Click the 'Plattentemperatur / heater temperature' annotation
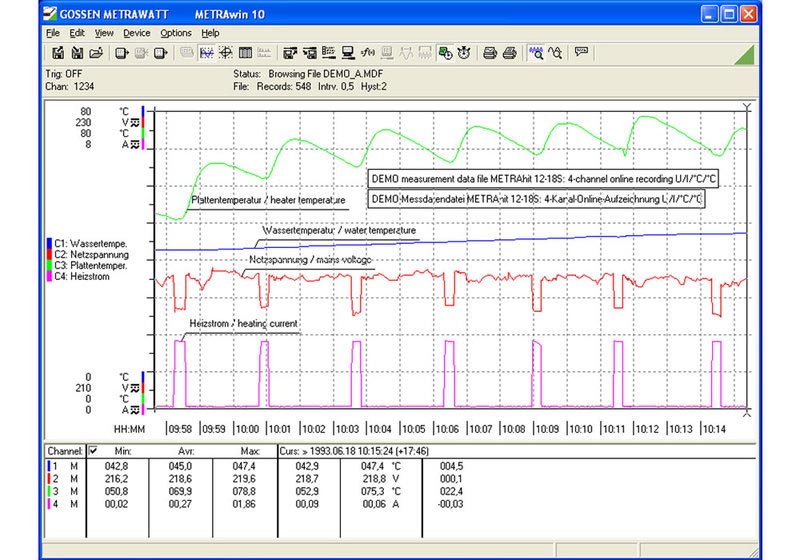This screenshot has height=560, width=800. click(268, 200)
